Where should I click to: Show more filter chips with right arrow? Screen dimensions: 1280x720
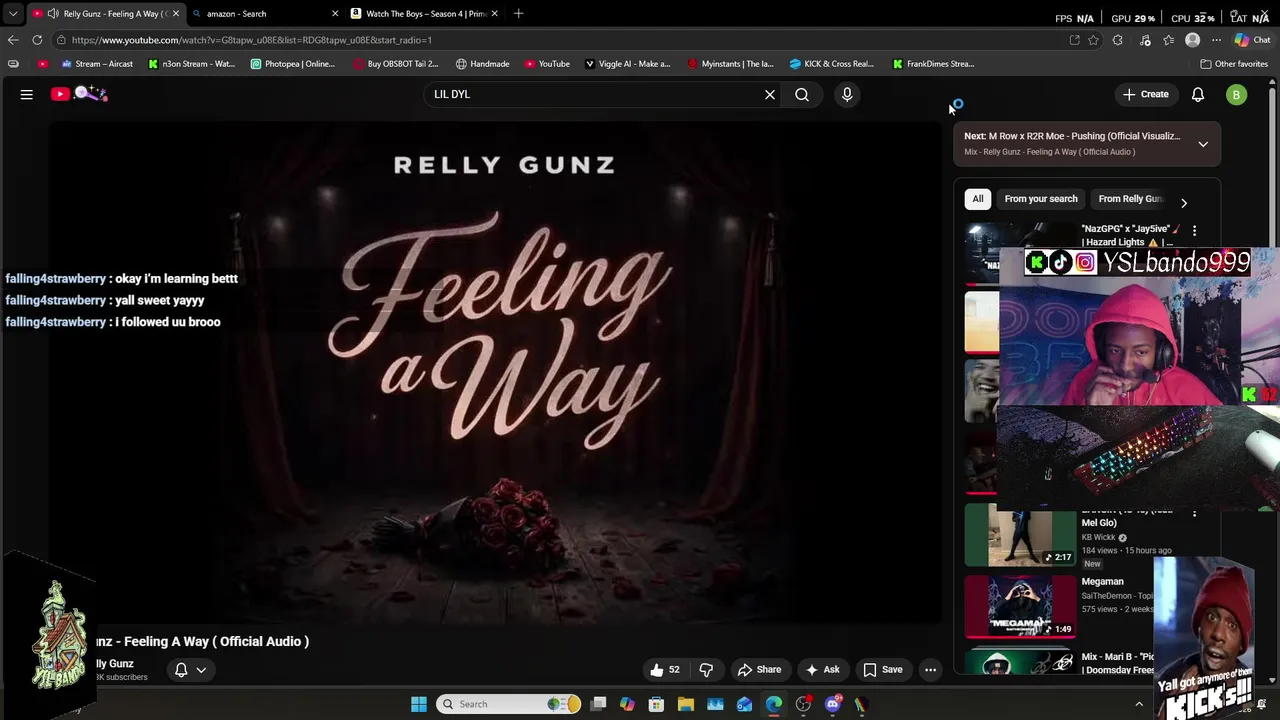(1184, 203)
